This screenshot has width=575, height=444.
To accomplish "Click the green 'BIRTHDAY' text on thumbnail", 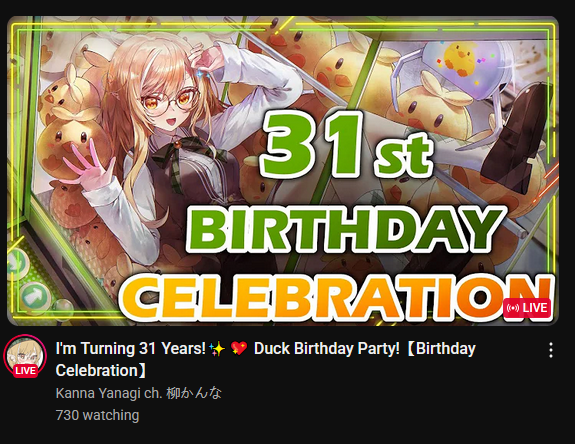I will tap(345, 230).
